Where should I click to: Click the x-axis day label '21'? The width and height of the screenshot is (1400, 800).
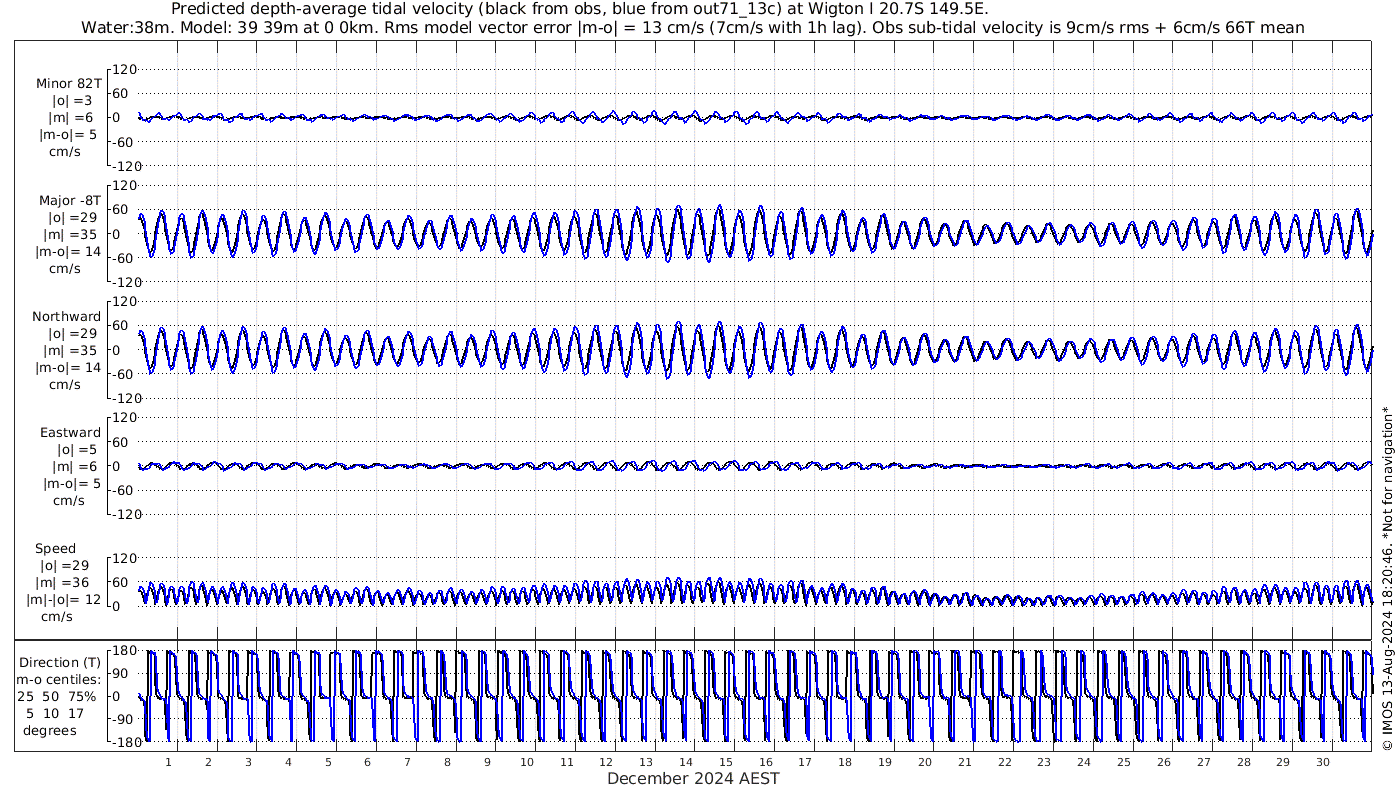click(x=964, y=762)
